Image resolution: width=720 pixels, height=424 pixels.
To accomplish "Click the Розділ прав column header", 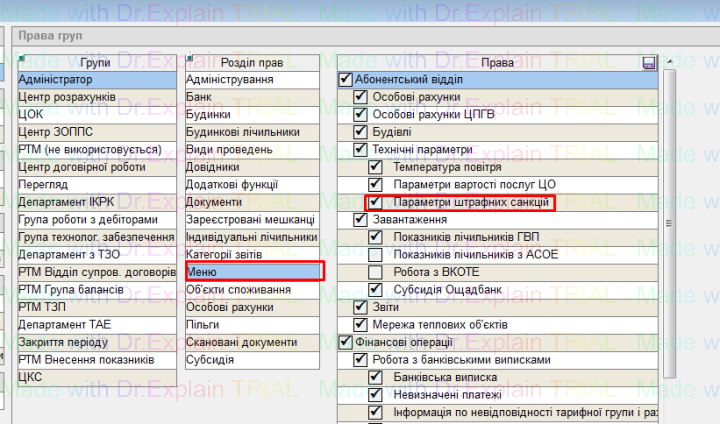I will (255, 62).
